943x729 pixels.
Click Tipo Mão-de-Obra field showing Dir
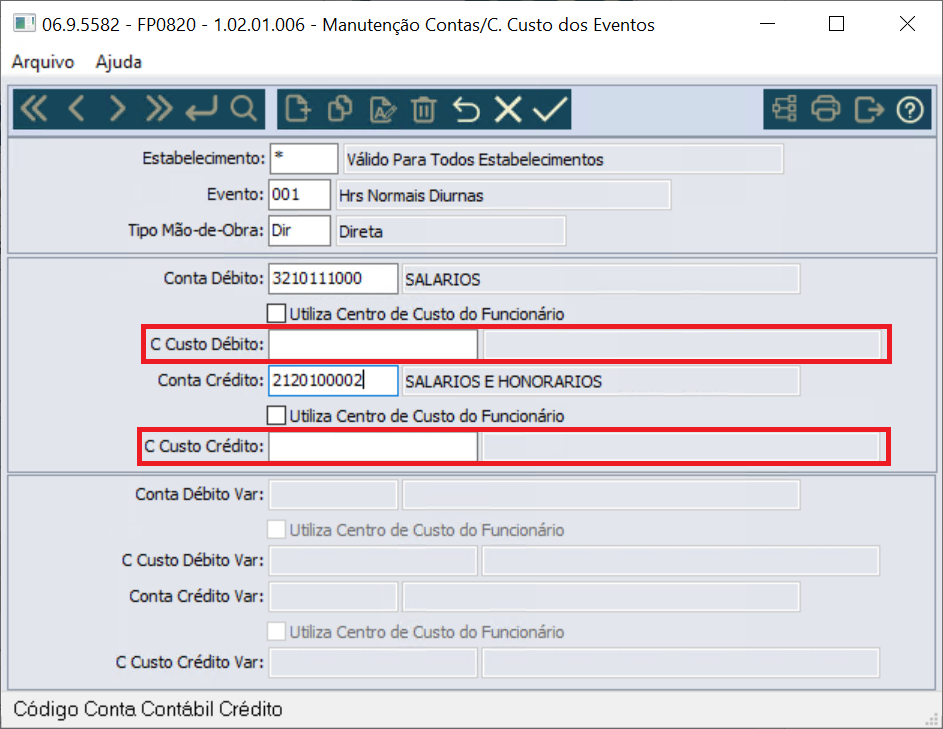click(x=299, y=230)
